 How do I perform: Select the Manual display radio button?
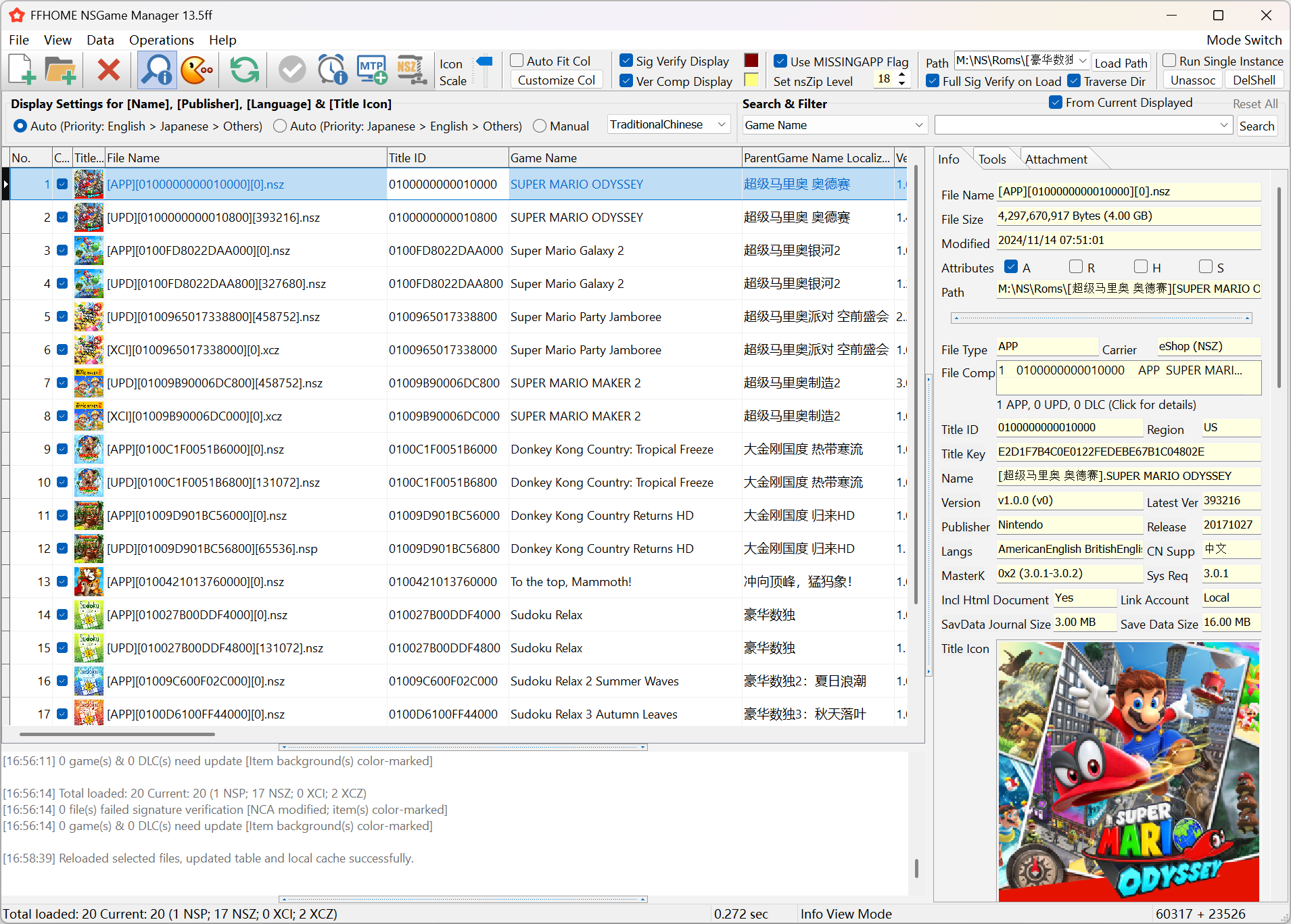click(540, 126)
